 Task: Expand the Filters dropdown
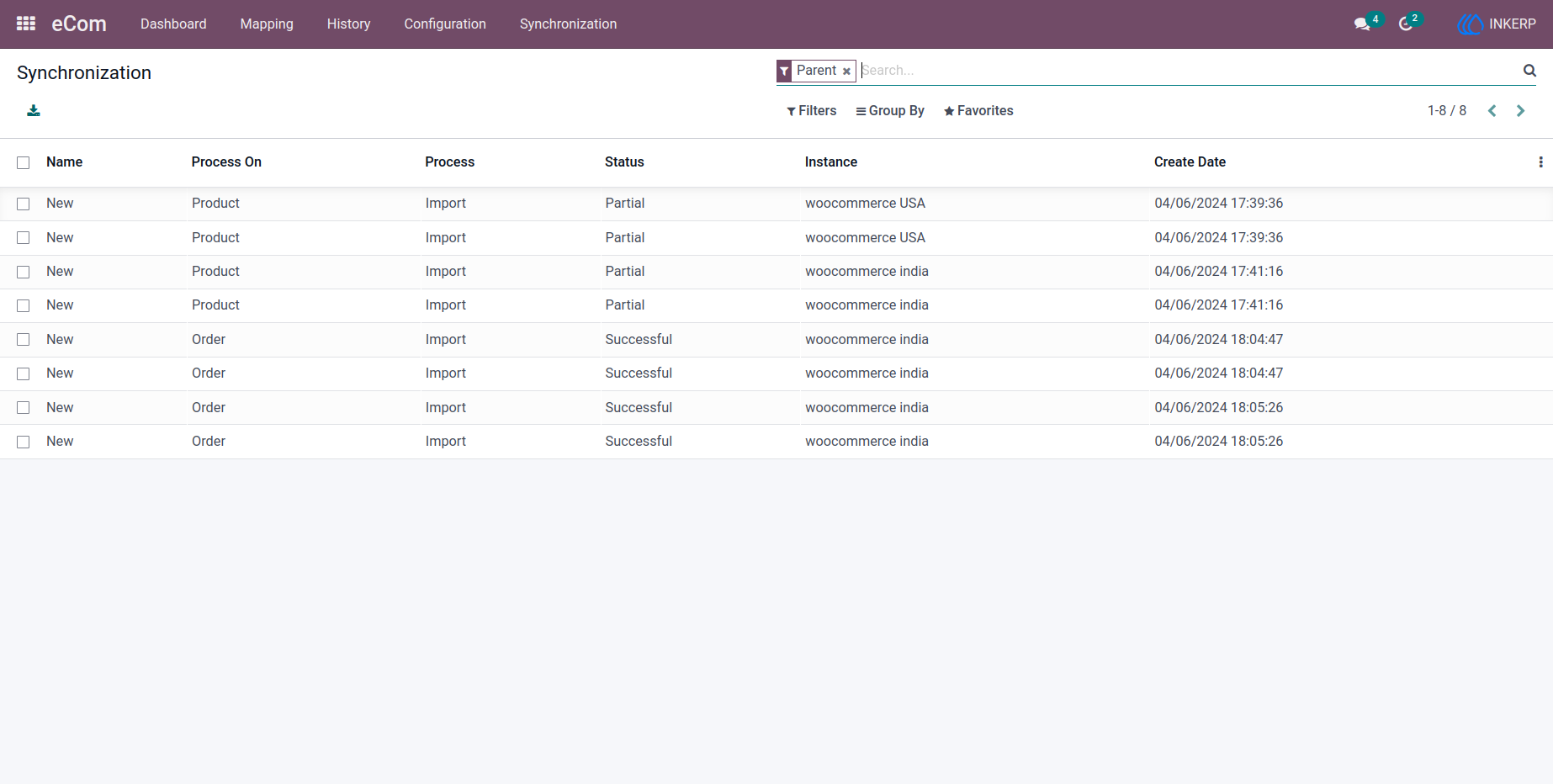click(x=811, y=111)
